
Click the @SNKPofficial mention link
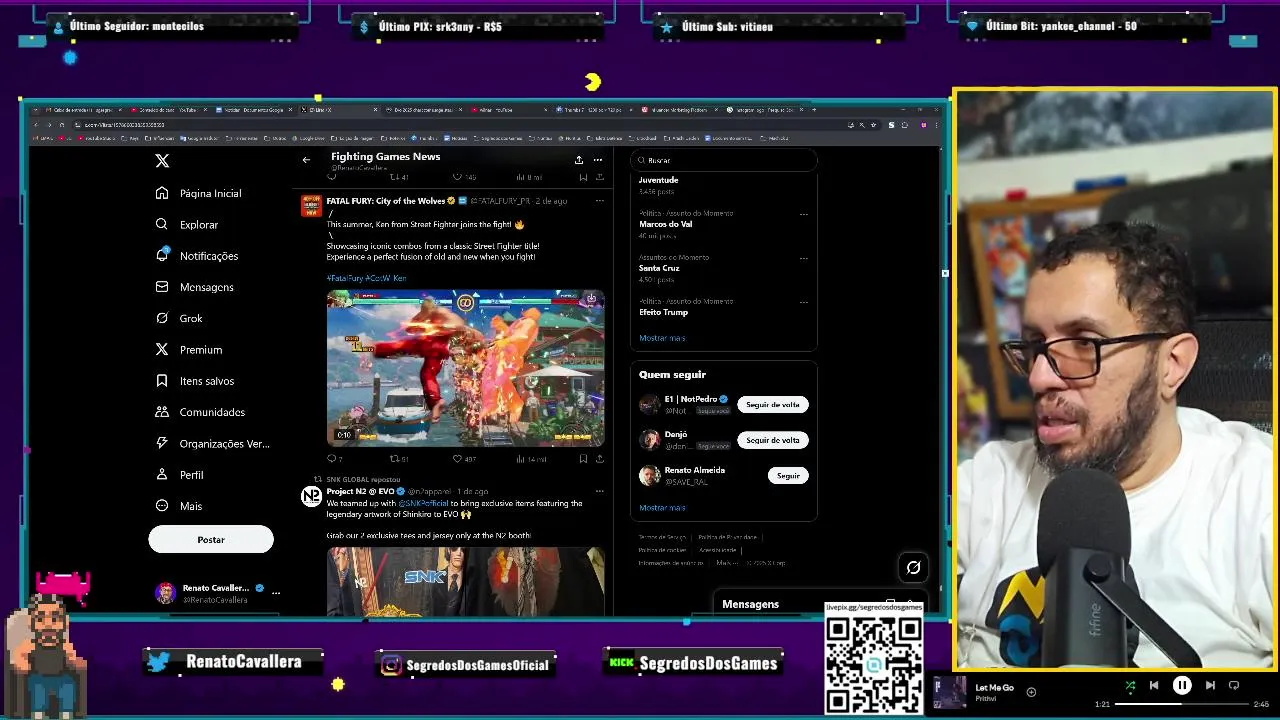click(x=423, y=503)
